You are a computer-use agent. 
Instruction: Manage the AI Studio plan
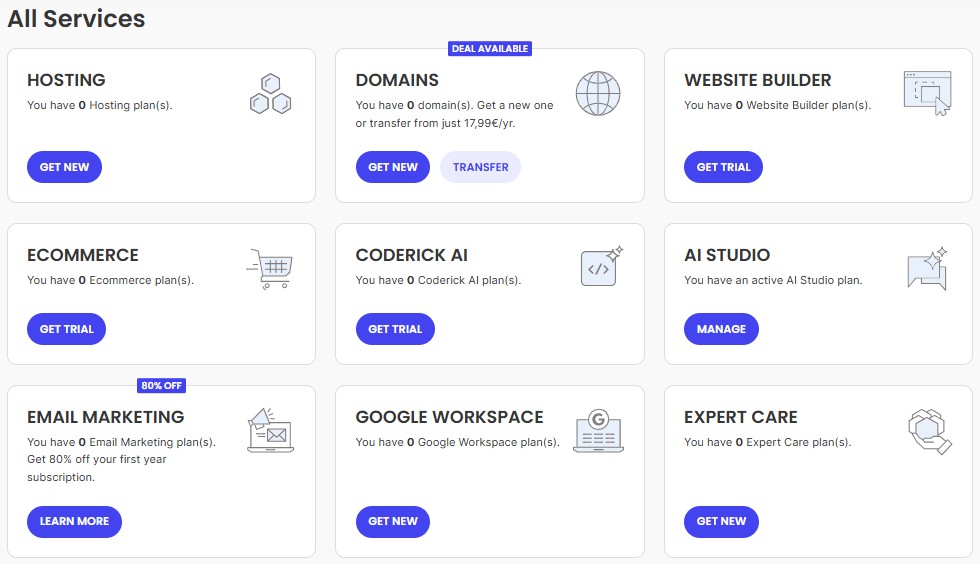pos(721,329)
